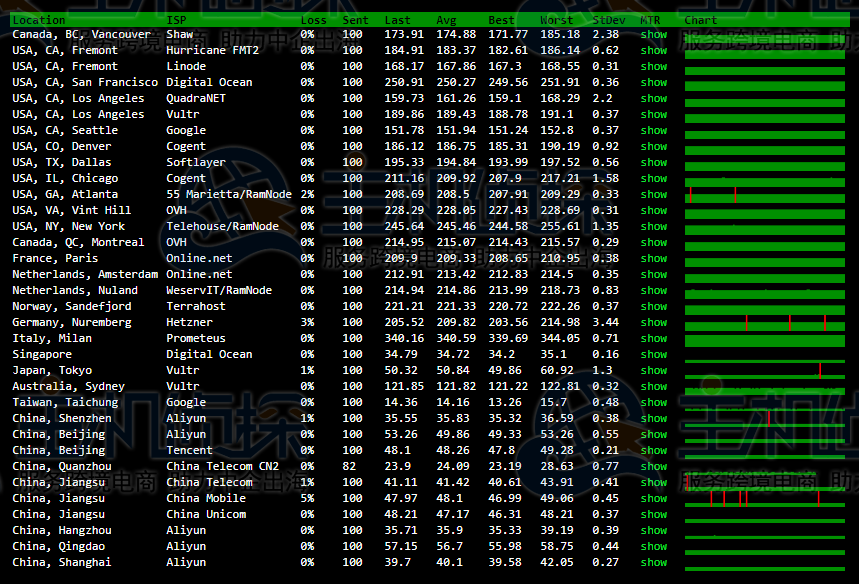Select the chart bar in Quanzhou row
859x584 pixels.
[764, 467]
